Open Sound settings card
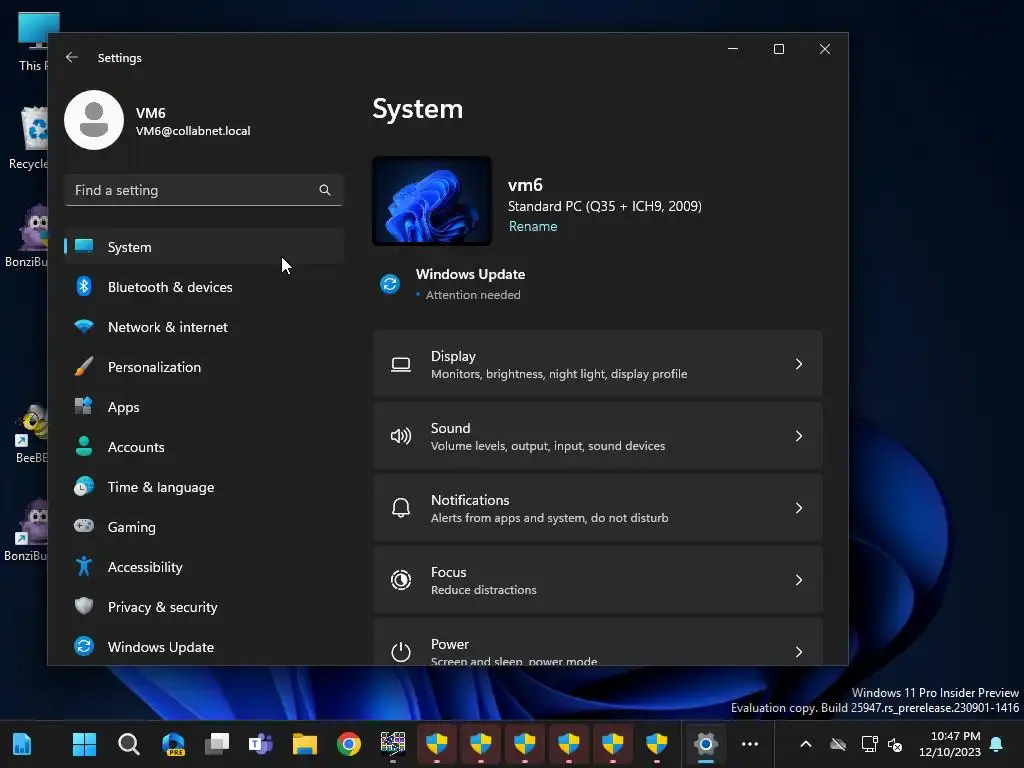This screenshot has height=768, width=1024. (x=598, y=436)
